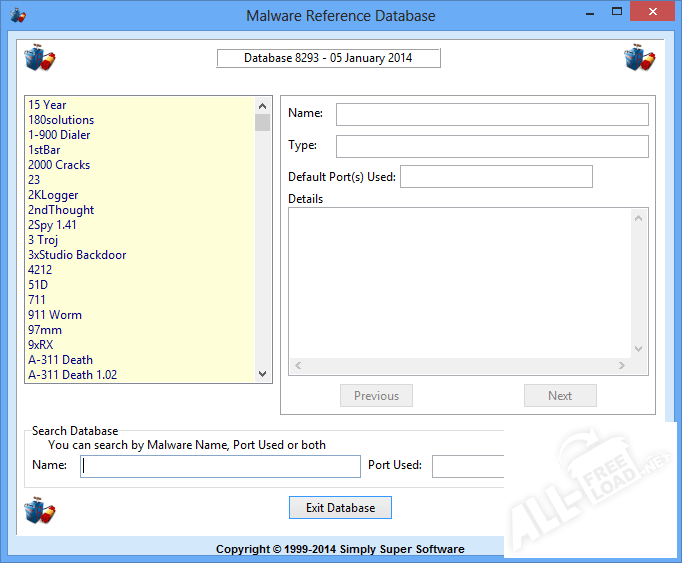This screenshot has width=682, height=563.
Task: Click the Exit Database button
Action: pos(340,508)
